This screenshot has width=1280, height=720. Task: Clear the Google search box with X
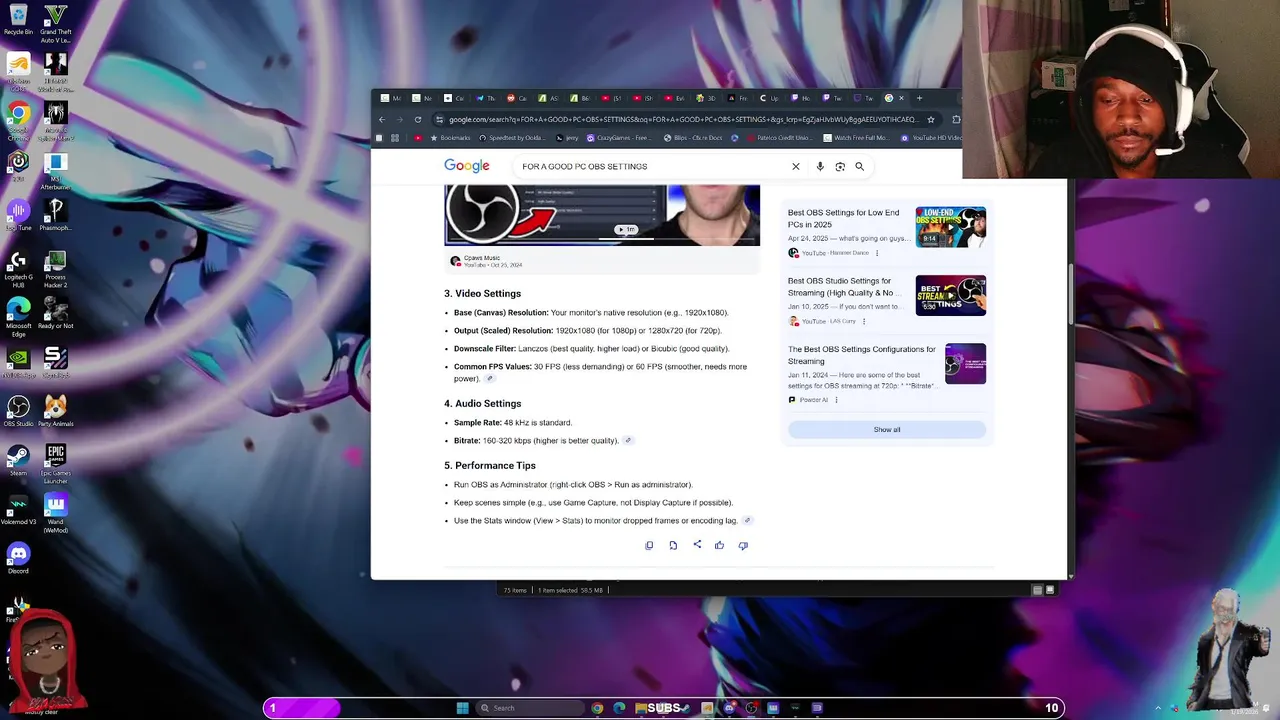click(x=796, y=167)
